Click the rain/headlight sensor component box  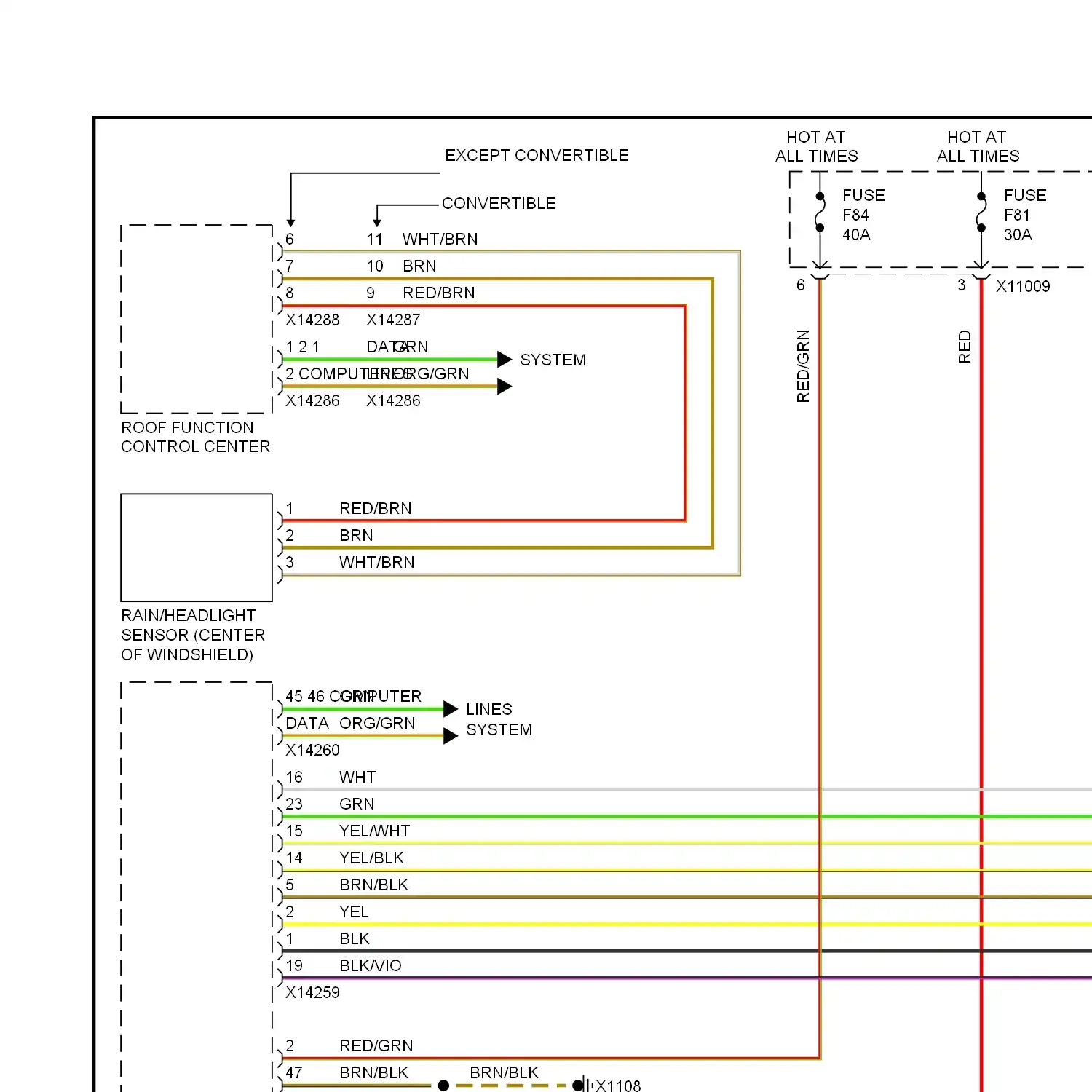(x=197, y=547)
